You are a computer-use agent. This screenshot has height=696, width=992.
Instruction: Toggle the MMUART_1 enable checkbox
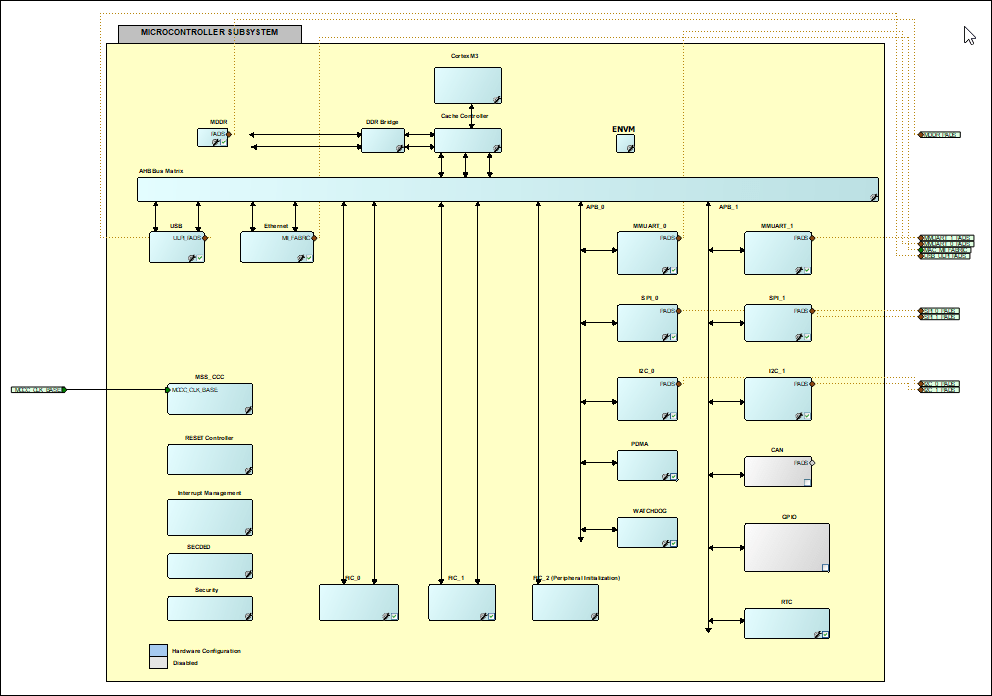coord(806,270)
